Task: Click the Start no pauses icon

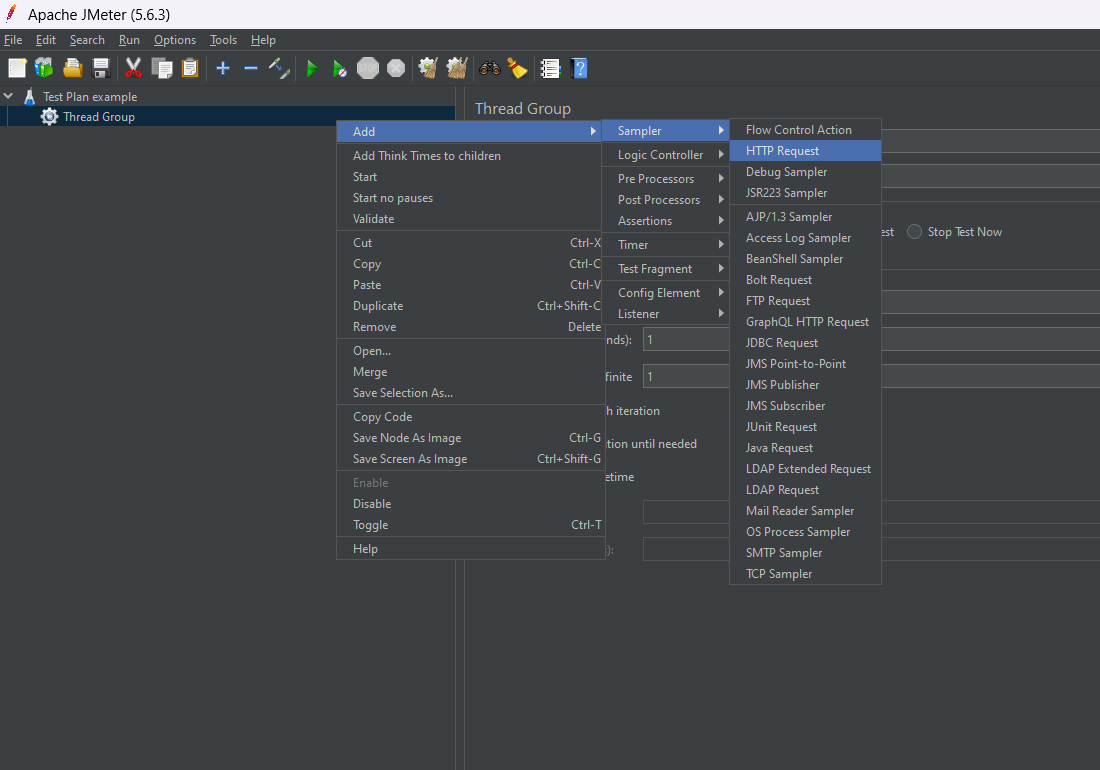Action: (x=340, y=68)
